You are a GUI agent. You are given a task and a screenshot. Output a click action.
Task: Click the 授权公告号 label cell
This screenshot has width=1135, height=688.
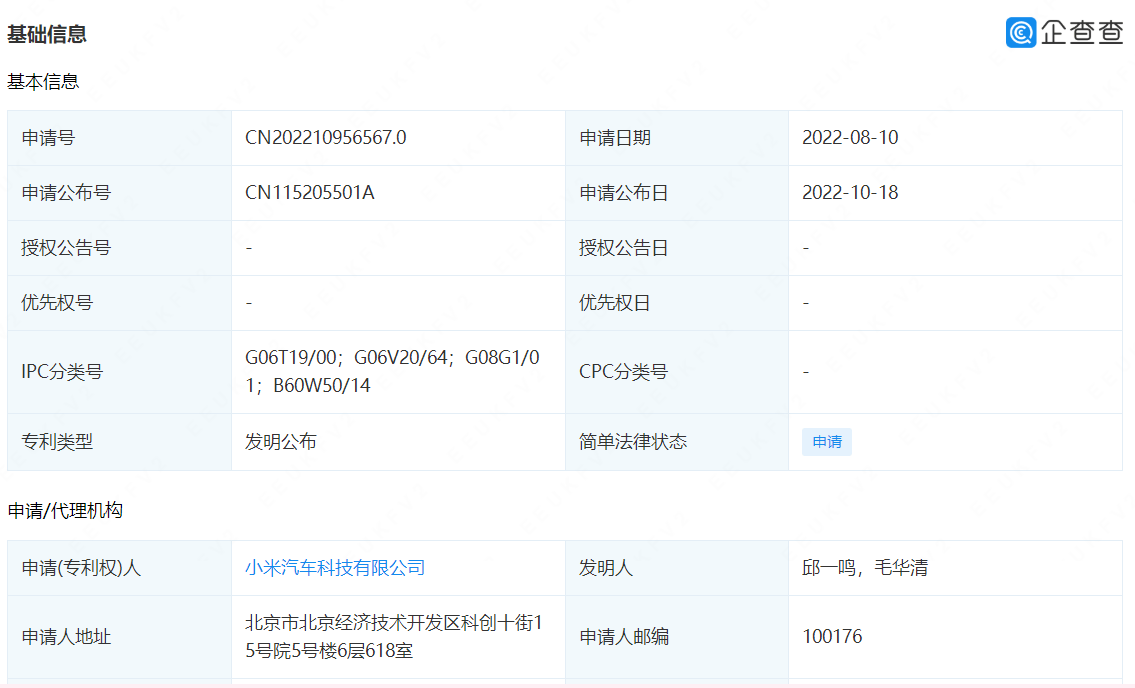click(119, 248)
